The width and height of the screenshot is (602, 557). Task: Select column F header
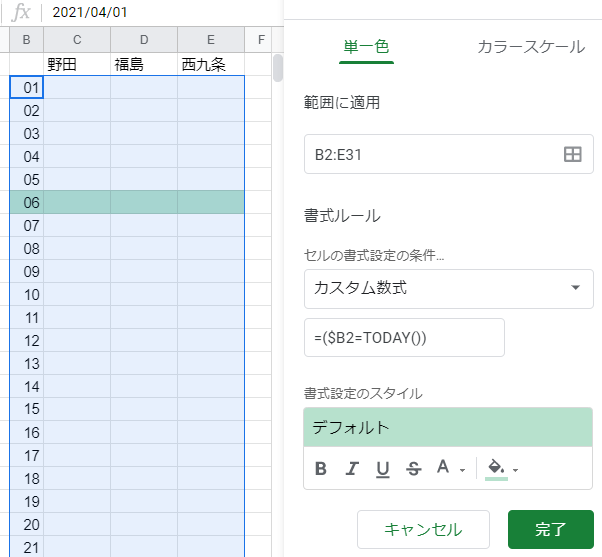261,40
